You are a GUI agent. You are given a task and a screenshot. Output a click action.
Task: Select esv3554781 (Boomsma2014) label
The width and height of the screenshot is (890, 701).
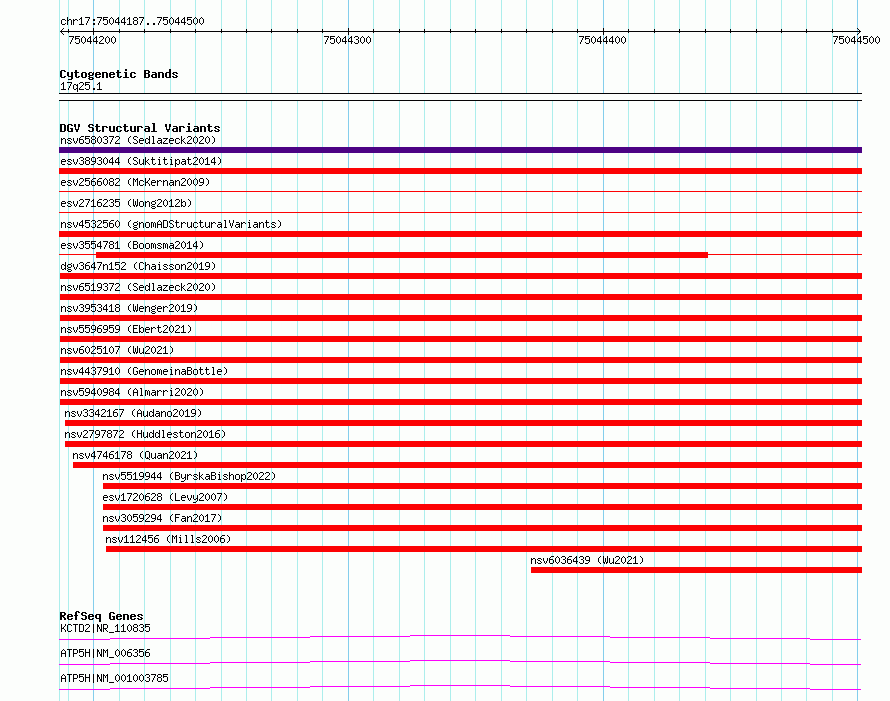pyautogui.click(x=132, y=245)
